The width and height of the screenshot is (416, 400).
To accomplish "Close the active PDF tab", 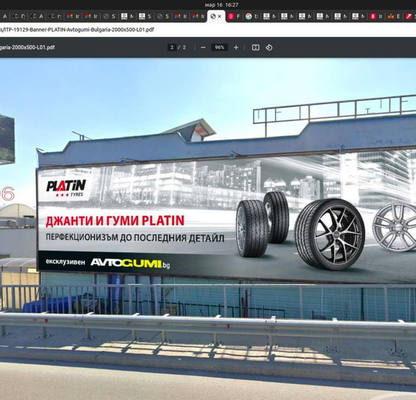I will 219,16.
